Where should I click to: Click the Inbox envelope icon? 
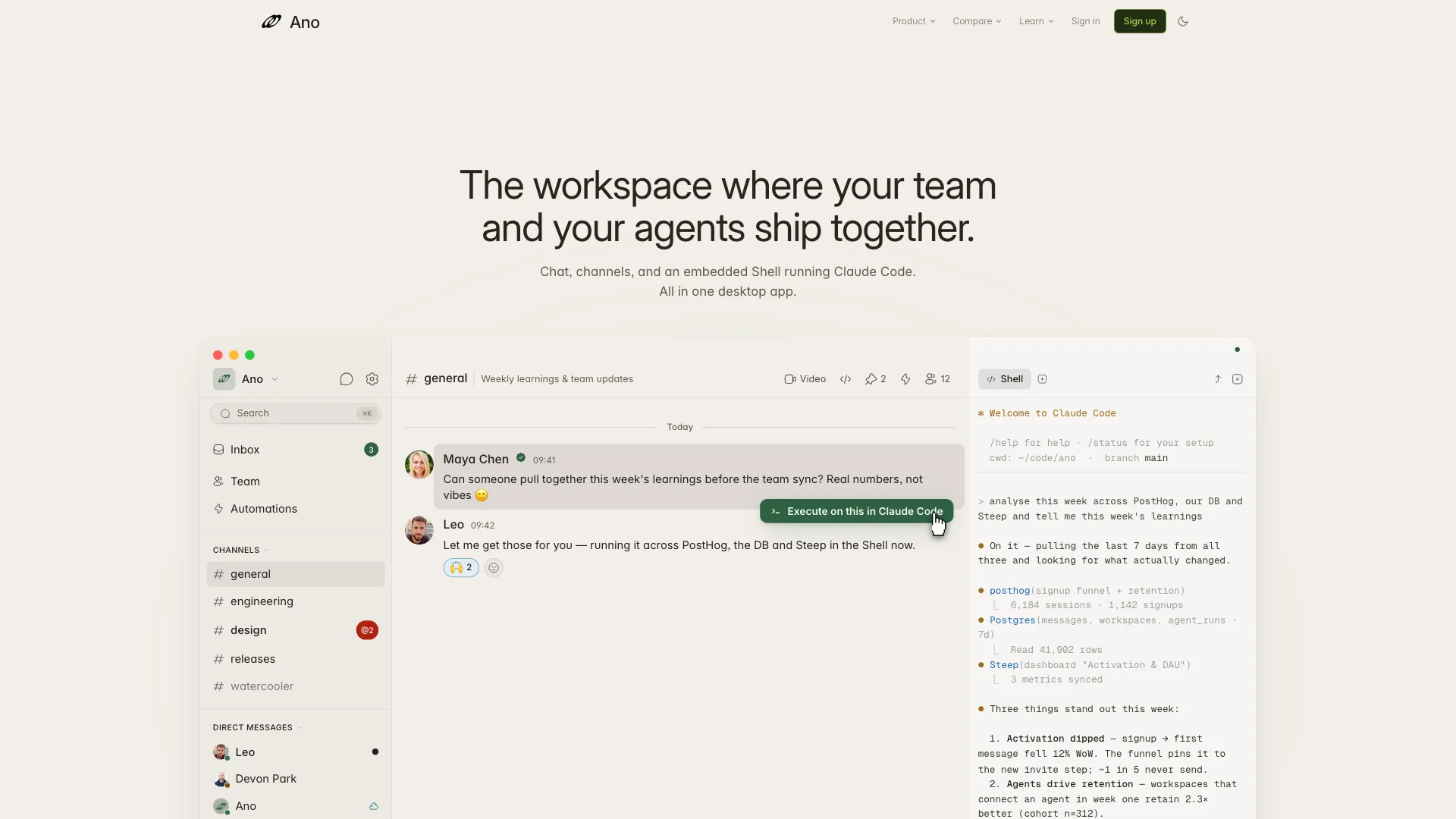pos(218,450)
